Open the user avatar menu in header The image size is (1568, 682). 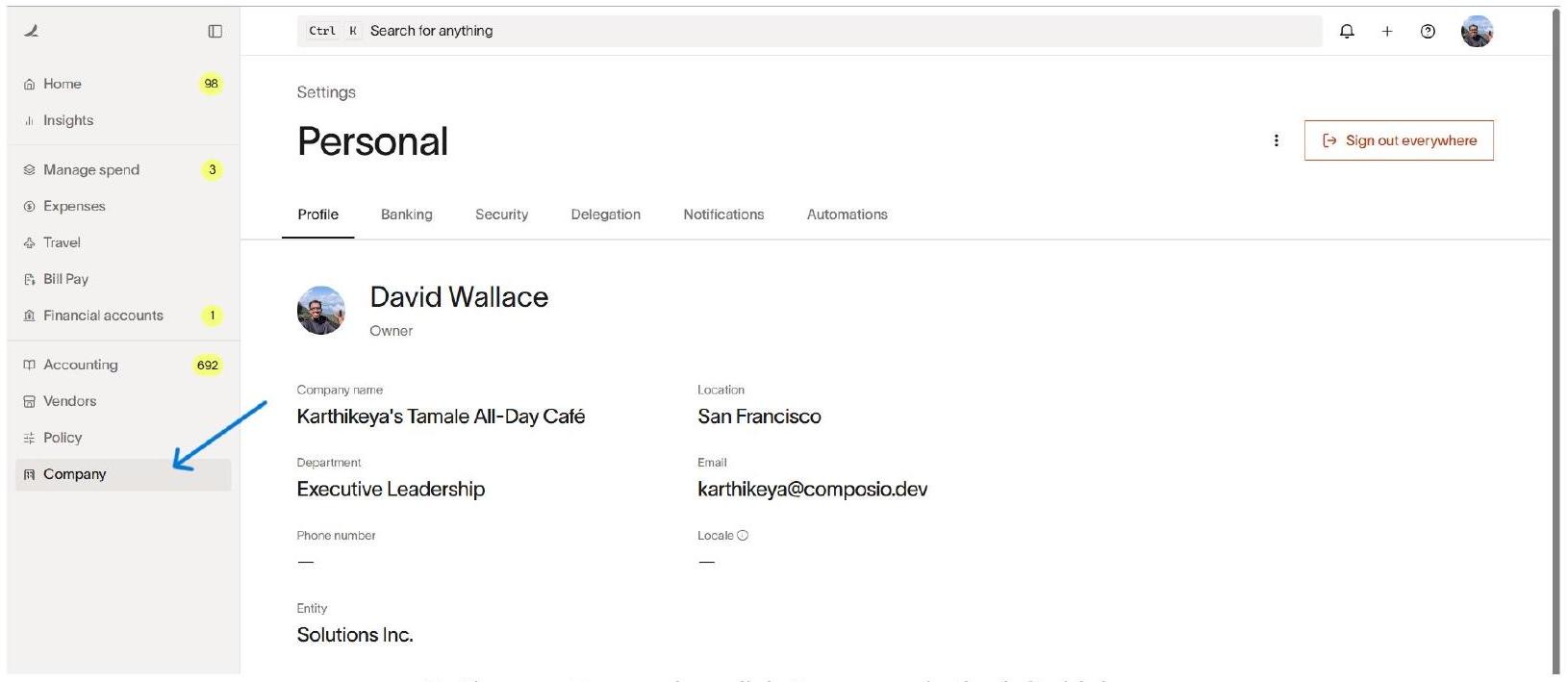1477,31
